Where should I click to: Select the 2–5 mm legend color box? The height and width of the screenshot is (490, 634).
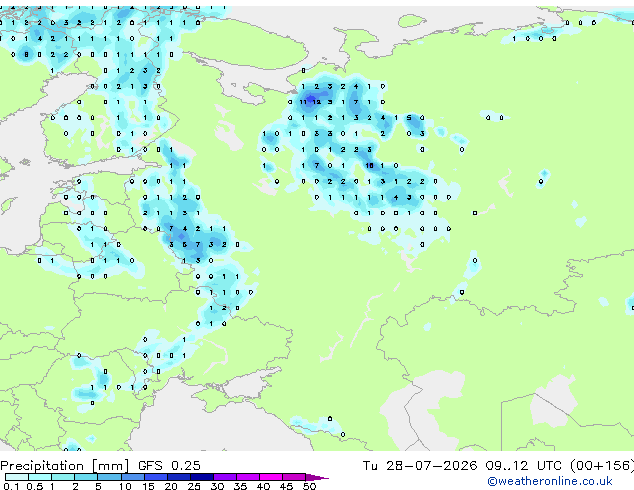click(x=86, y=477)
